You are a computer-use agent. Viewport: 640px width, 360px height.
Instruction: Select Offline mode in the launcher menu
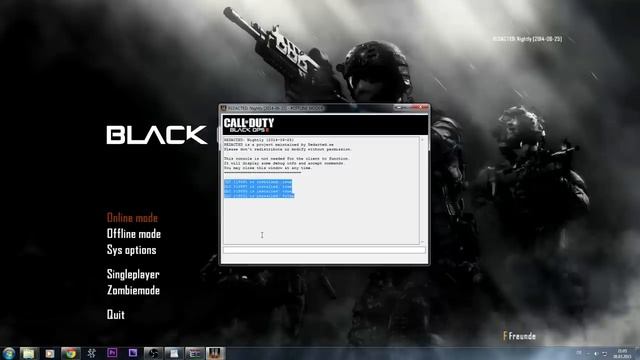point(134,234)
